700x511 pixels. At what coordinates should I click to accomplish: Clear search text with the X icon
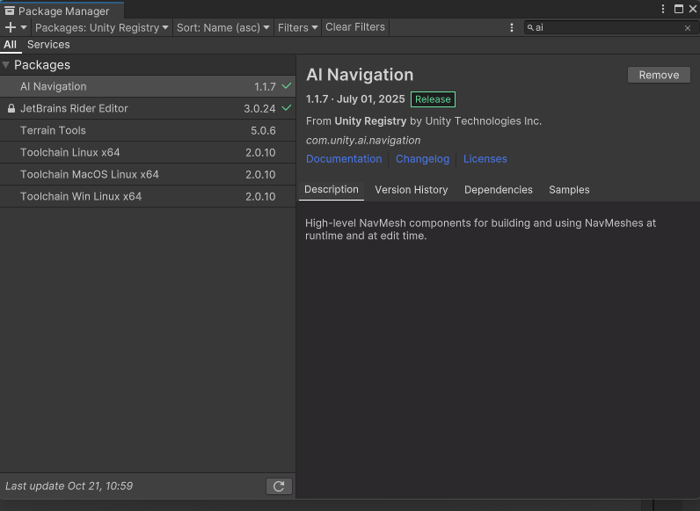[x=687, y=28]
